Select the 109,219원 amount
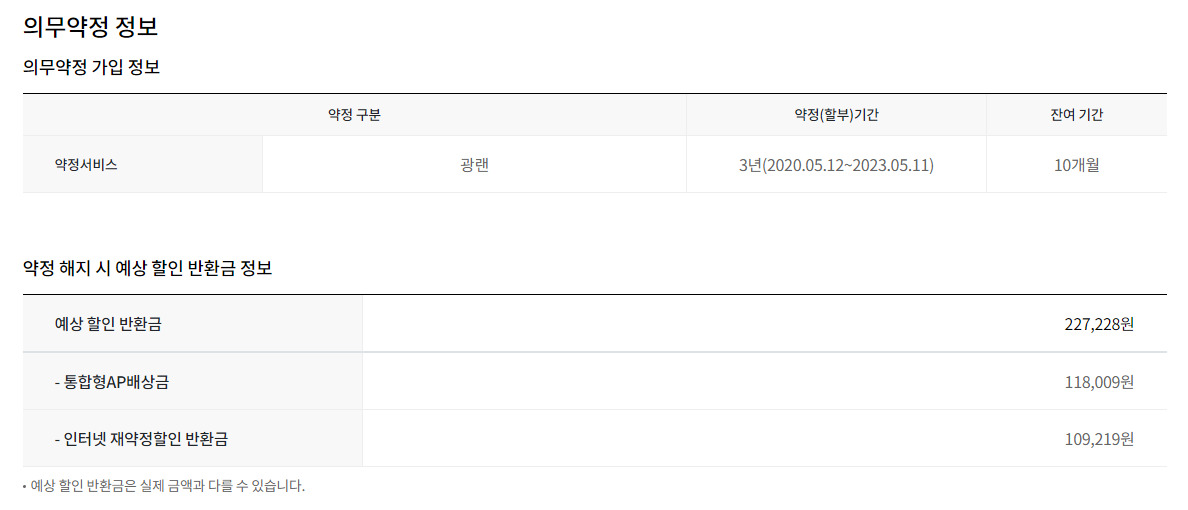The width and height of the screenshot is (1188, 510). tap(1099, 438)
